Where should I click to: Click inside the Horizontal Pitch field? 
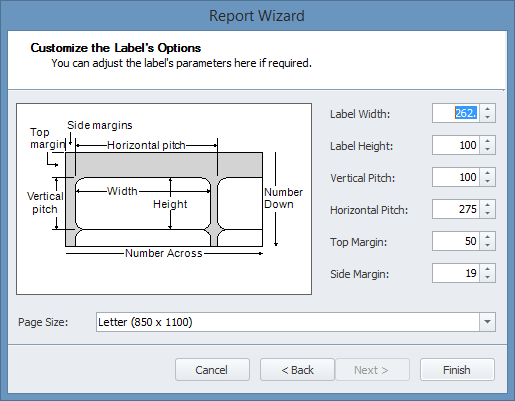456,209
